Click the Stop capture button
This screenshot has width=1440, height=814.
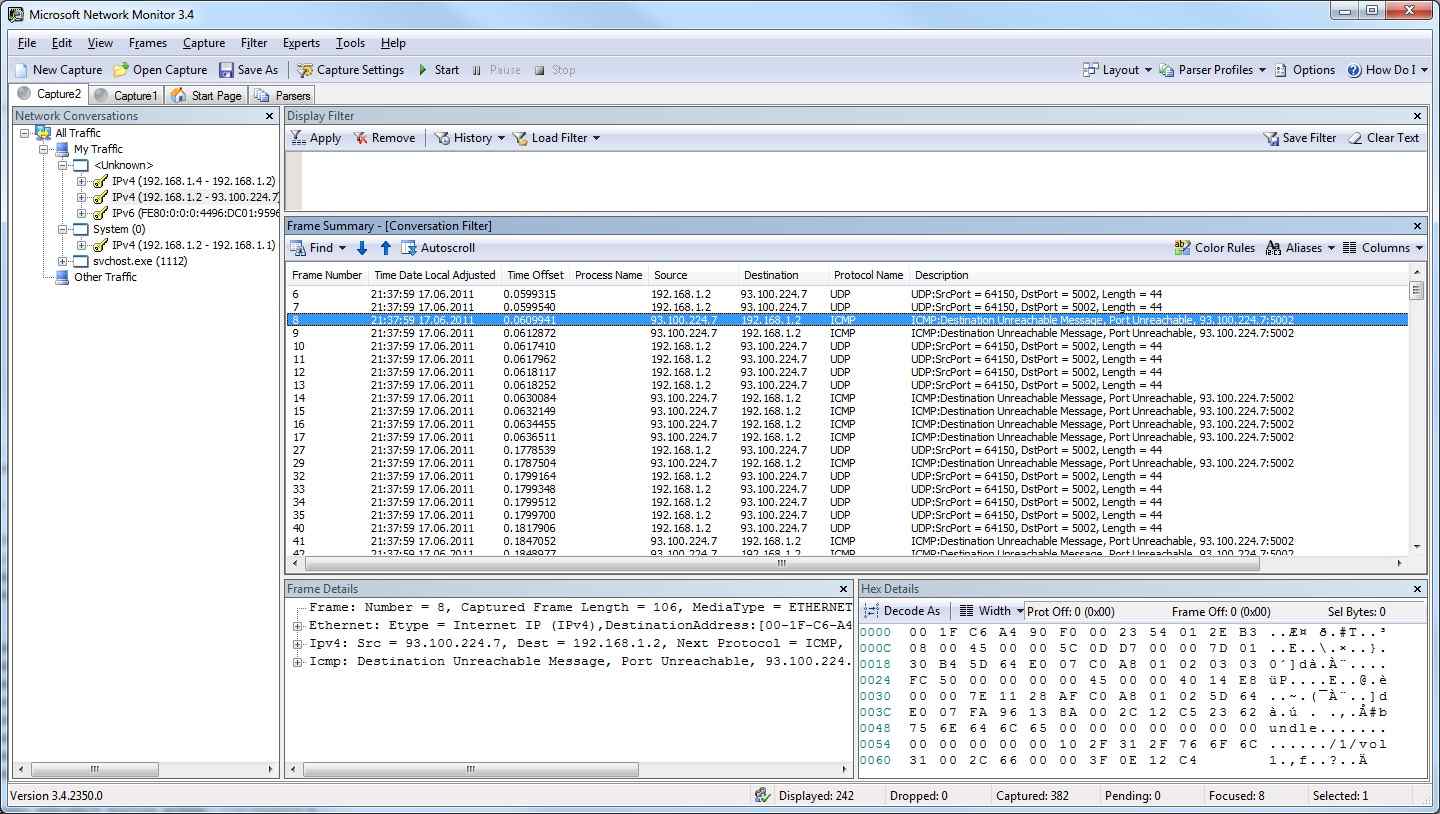coord(555,70)
